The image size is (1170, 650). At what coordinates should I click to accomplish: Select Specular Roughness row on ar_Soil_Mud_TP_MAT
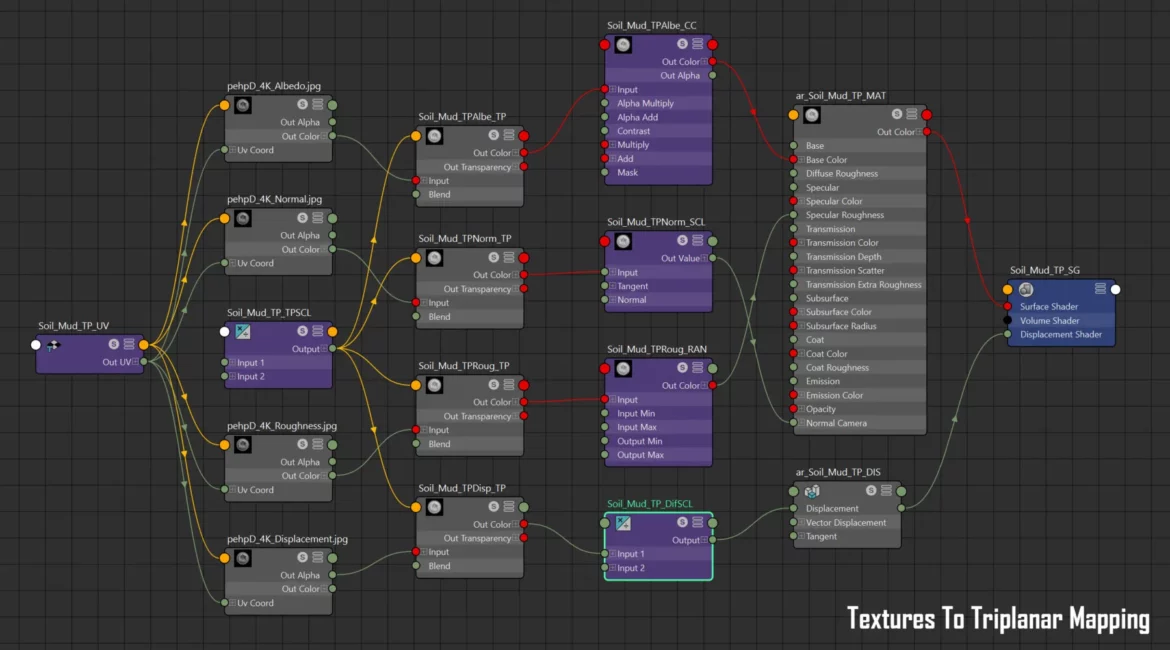click(845, 215)
